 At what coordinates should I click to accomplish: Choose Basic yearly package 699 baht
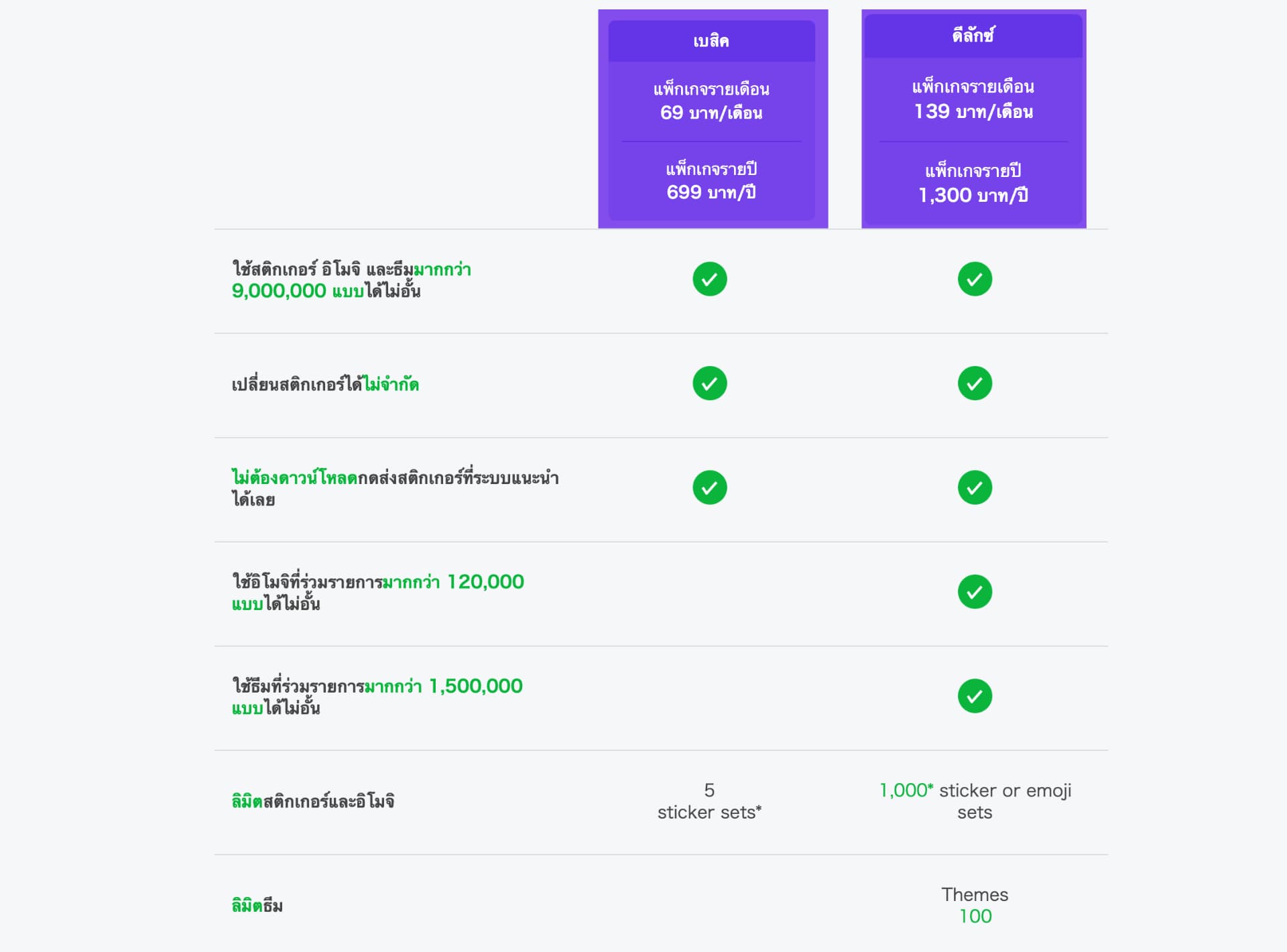[711, 181]
